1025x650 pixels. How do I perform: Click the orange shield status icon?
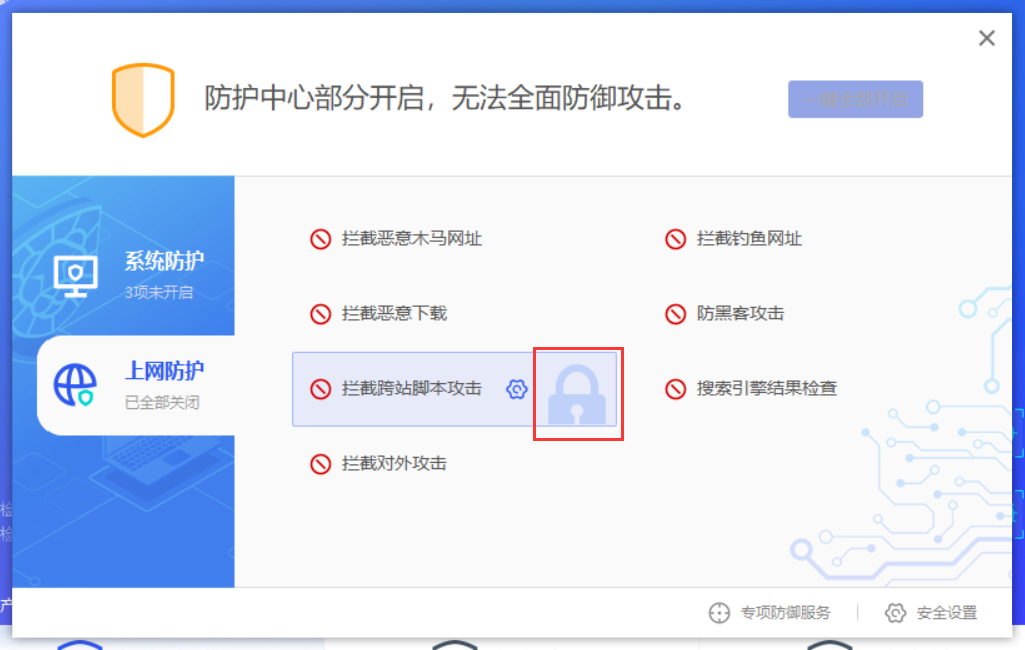143,100
